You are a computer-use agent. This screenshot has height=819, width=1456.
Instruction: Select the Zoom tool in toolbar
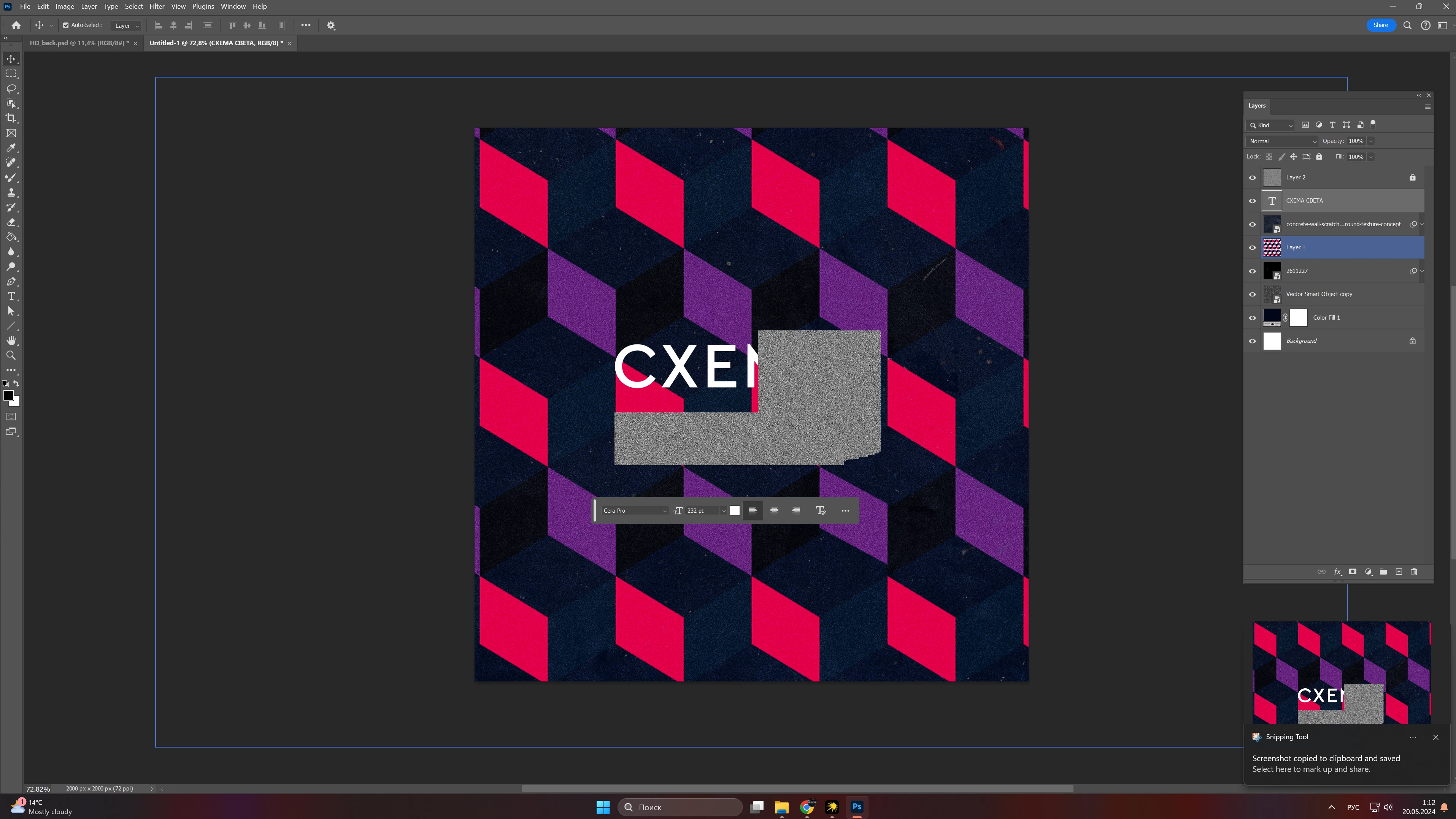coord(11,355)
